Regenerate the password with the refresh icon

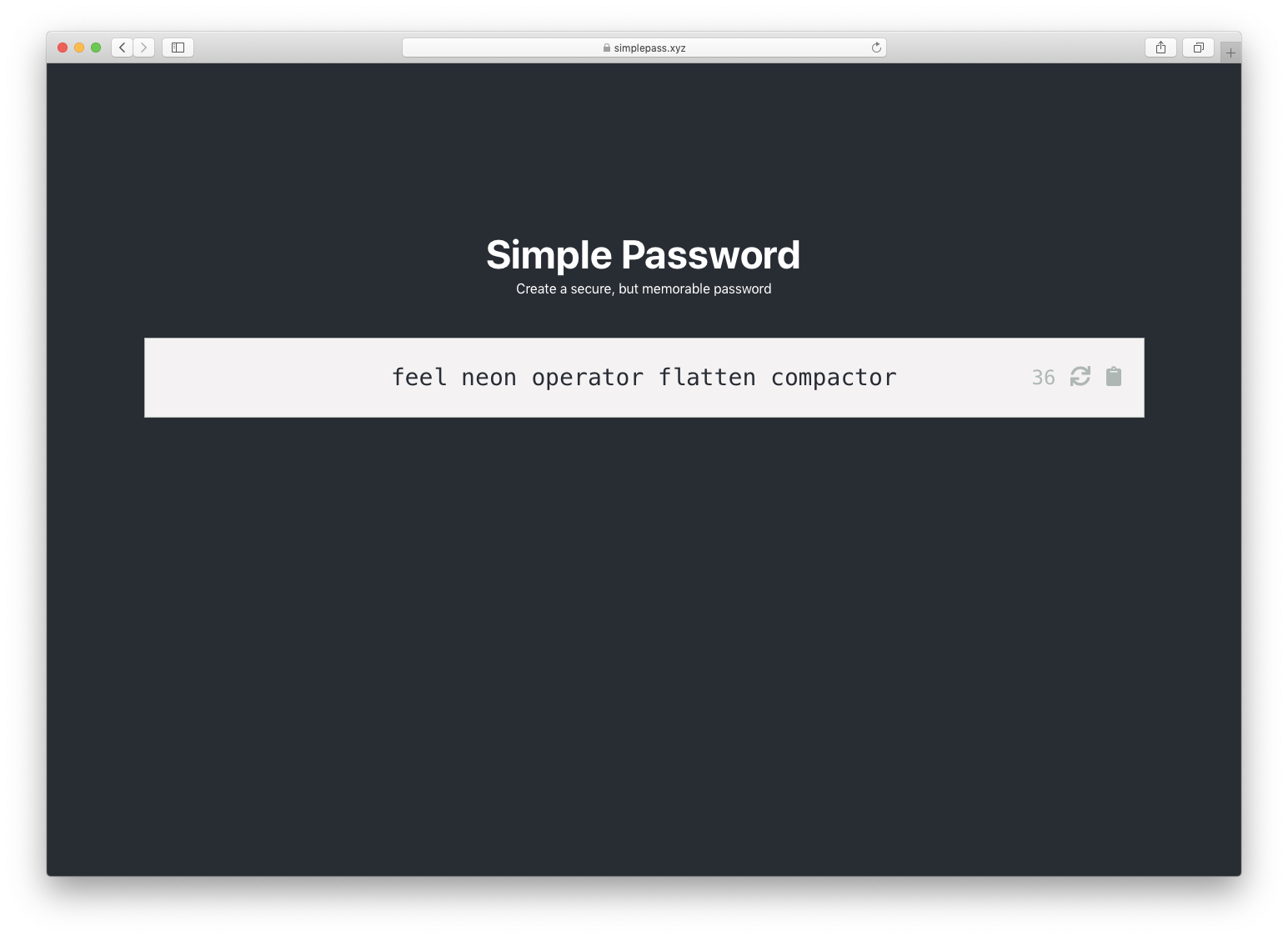[1080, 377]
